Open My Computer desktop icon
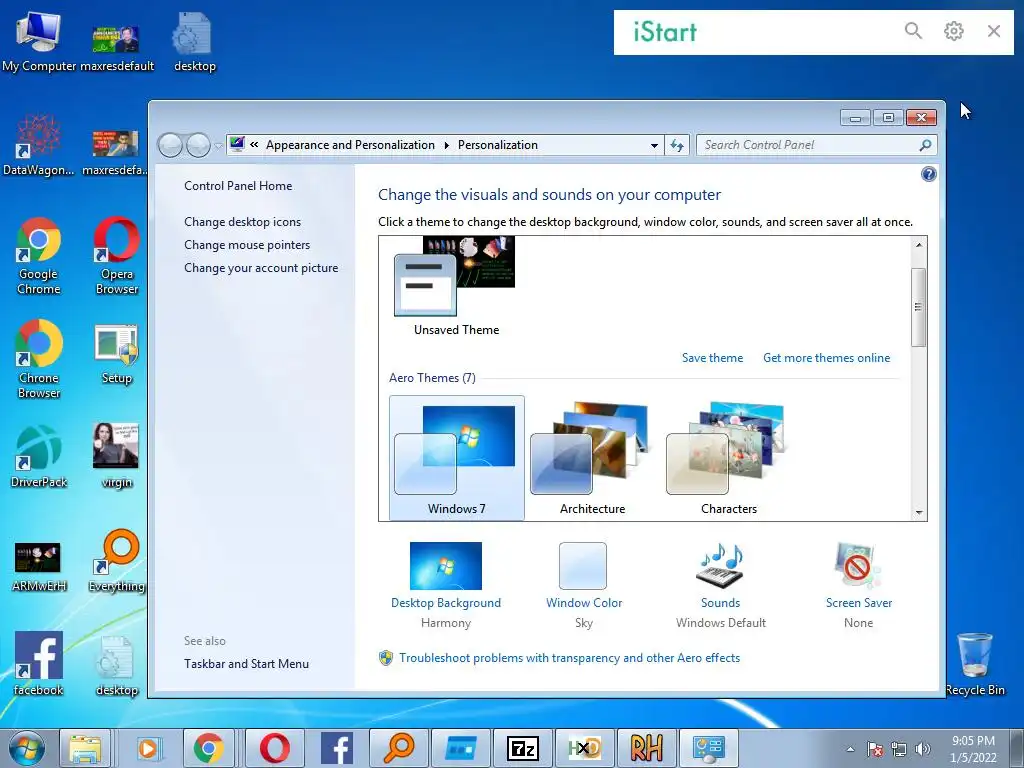 tap(39, 40)
